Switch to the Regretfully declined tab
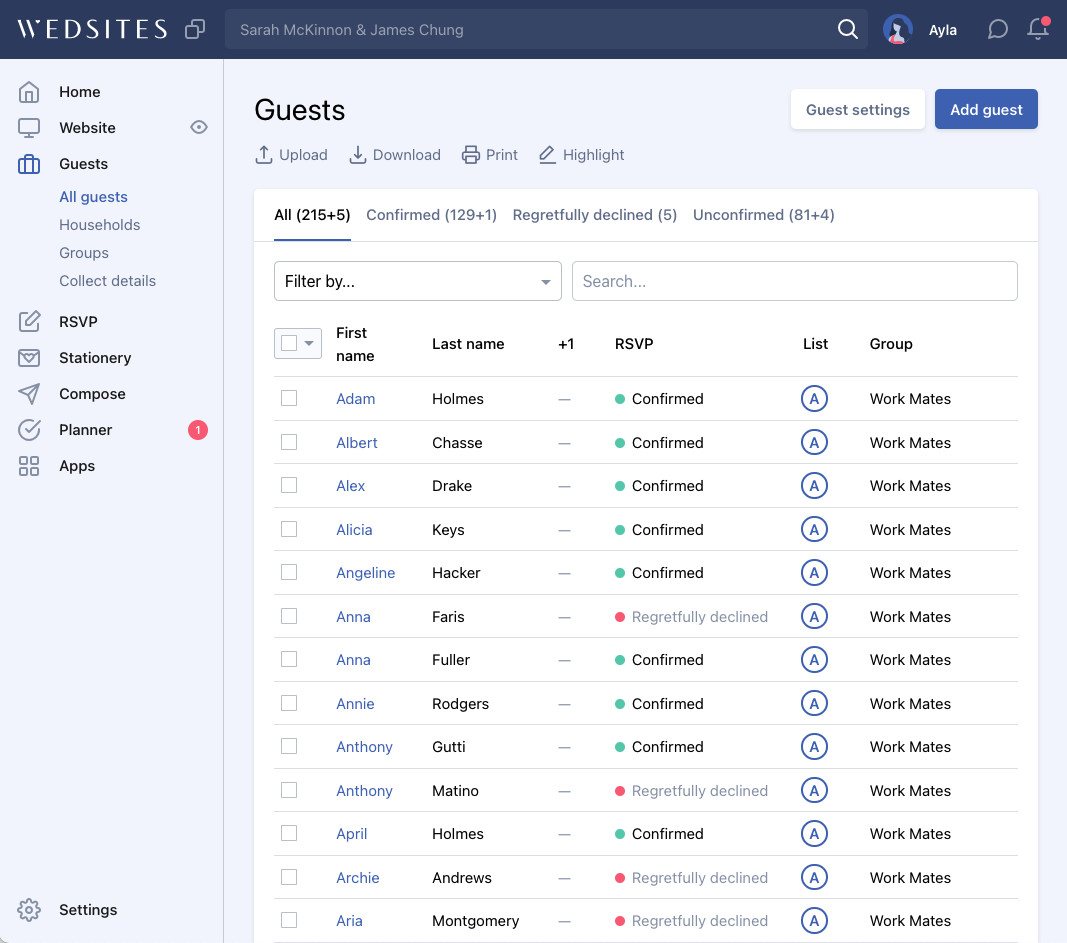The width and height of the screenshot is (1067, 943). [x=594, y=215]
